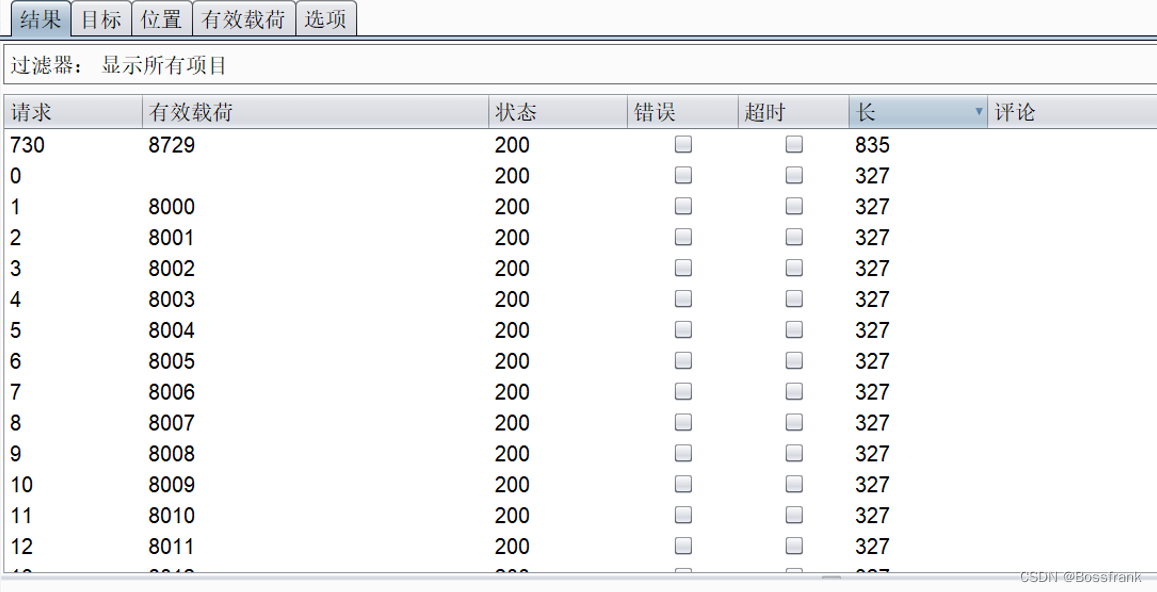
Task: Switch to the 结果 tab
Action: coord(41,19)
